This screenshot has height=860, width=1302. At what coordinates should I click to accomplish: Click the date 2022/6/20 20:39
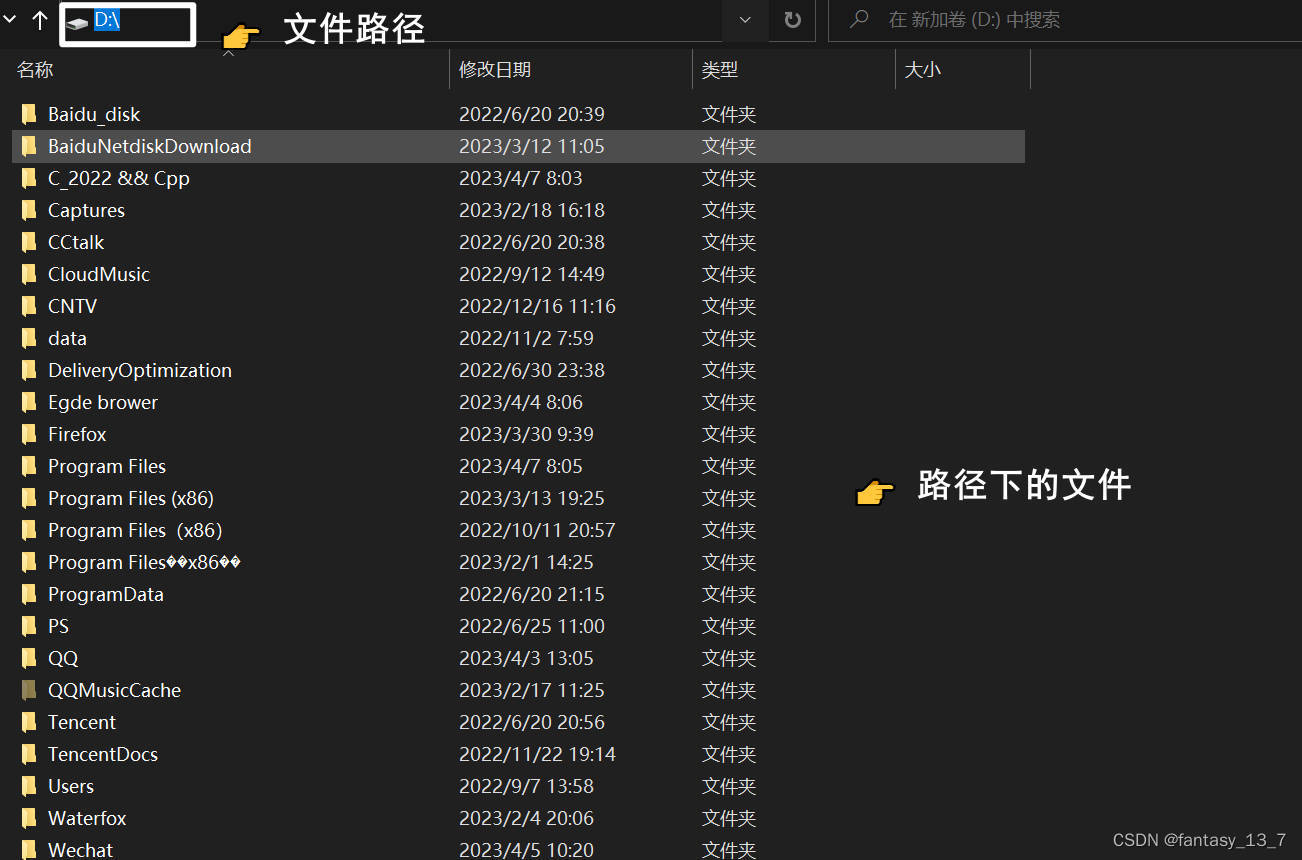(x=532, y=114)
